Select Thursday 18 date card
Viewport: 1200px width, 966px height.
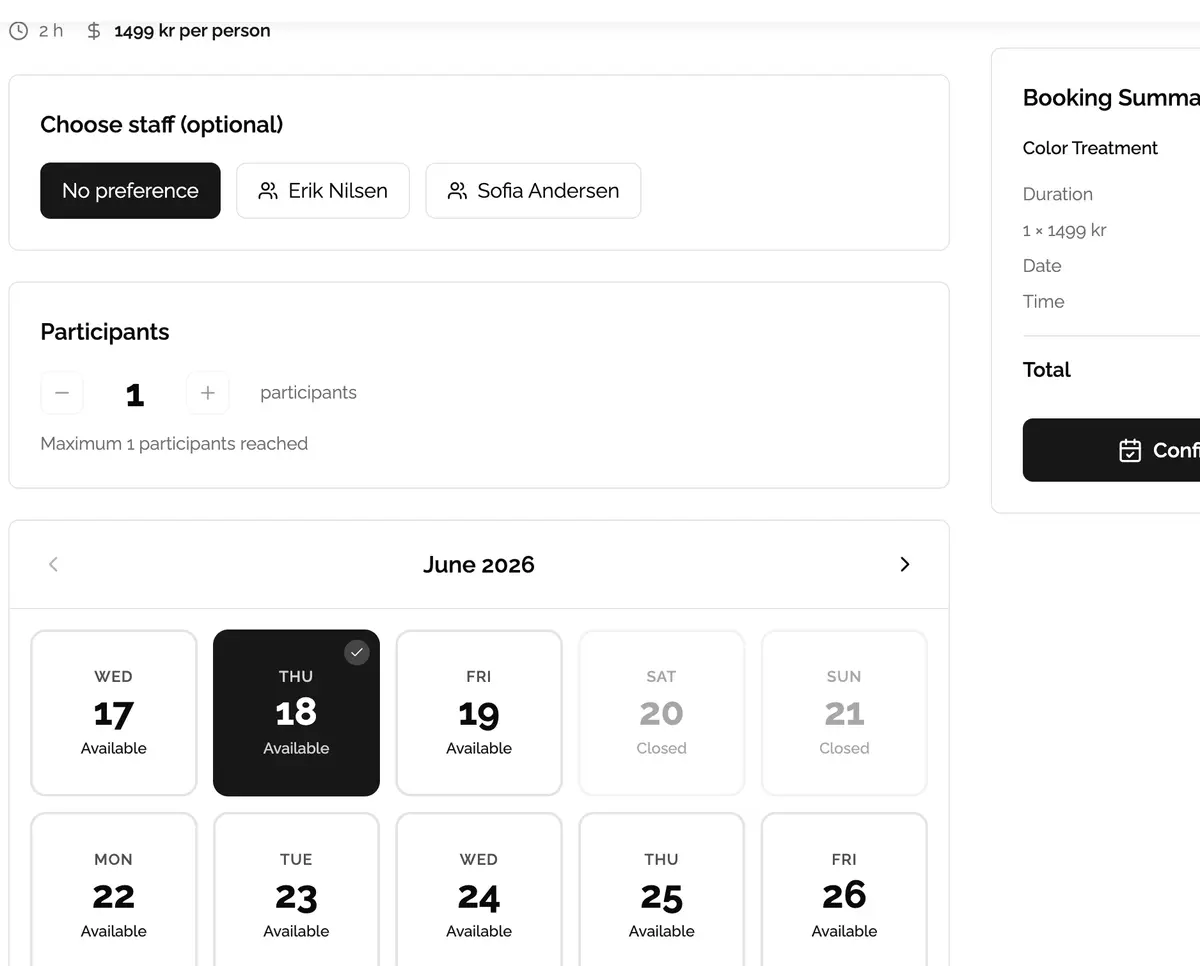coord(296,713)
